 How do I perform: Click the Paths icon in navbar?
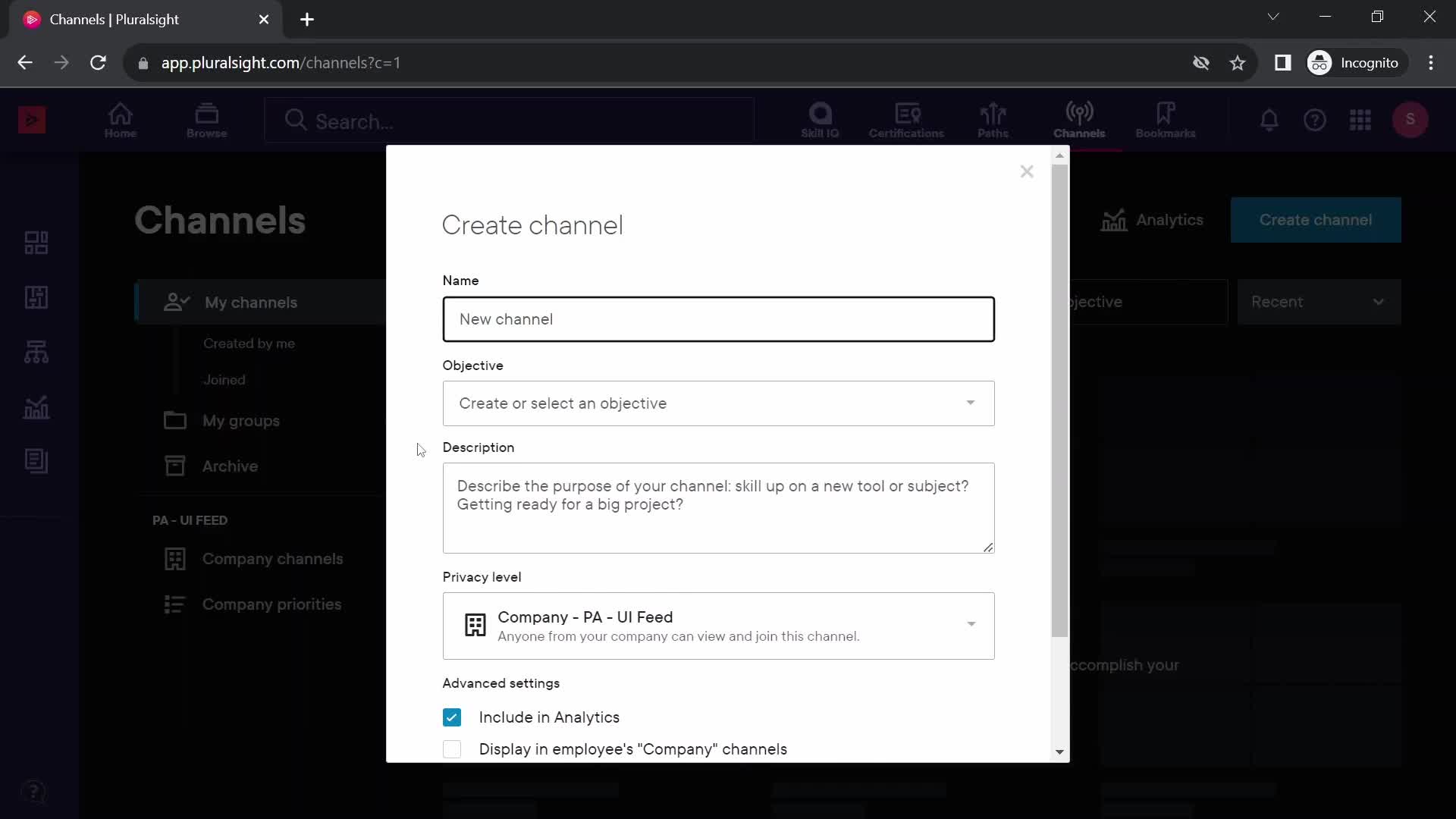[992, 118]
